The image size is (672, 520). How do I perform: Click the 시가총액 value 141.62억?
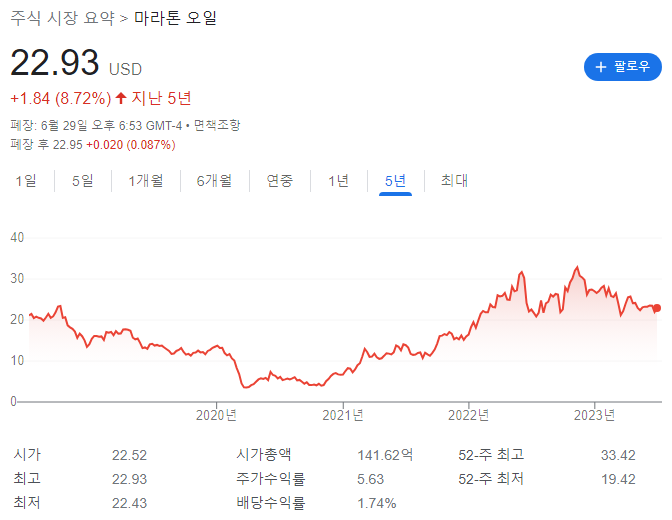(x=385, y=455)
